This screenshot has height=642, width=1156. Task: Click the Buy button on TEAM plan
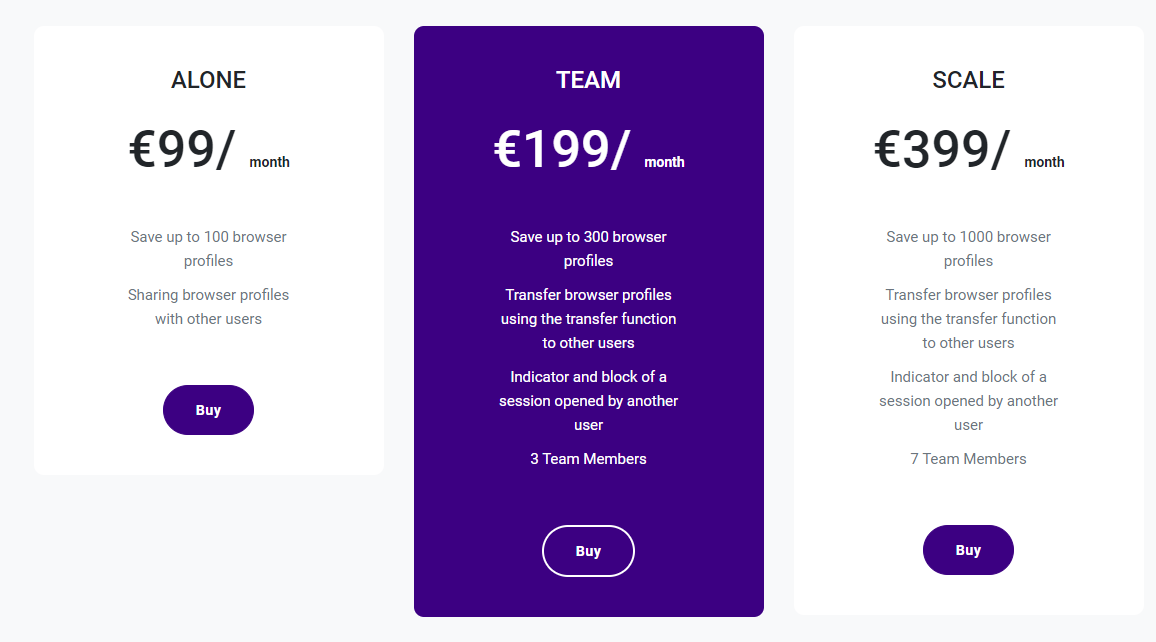tap(588, 550)
